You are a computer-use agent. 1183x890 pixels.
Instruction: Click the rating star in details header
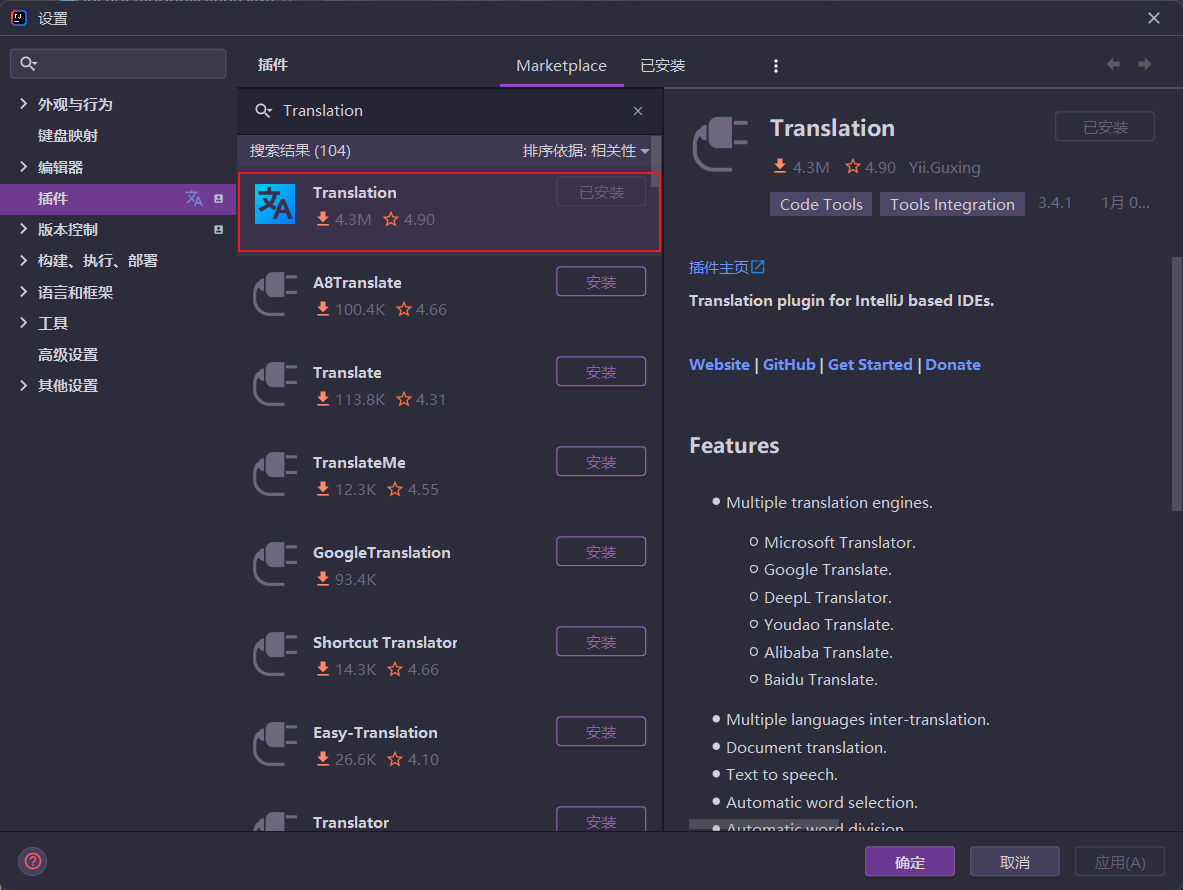853,167
